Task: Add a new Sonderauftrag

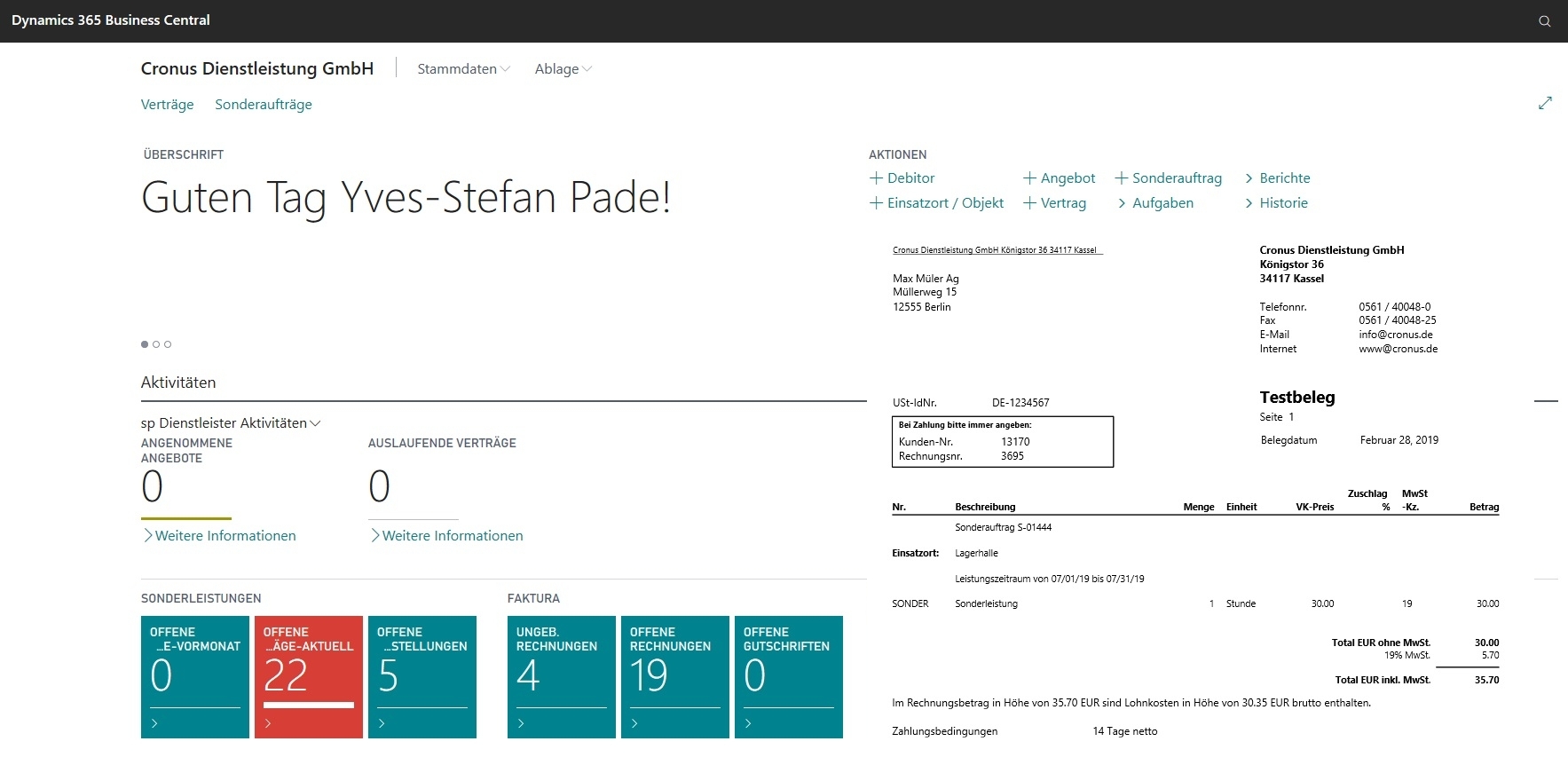Action: coord(1168,178)
